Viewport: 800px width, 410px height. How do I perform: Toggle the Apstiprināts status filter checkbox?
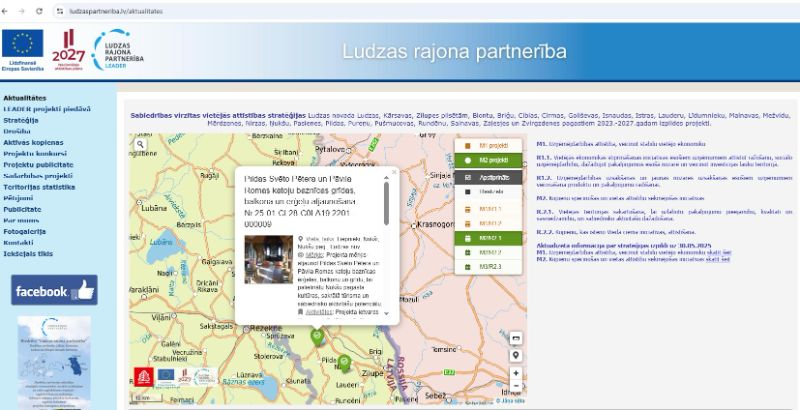488,177
